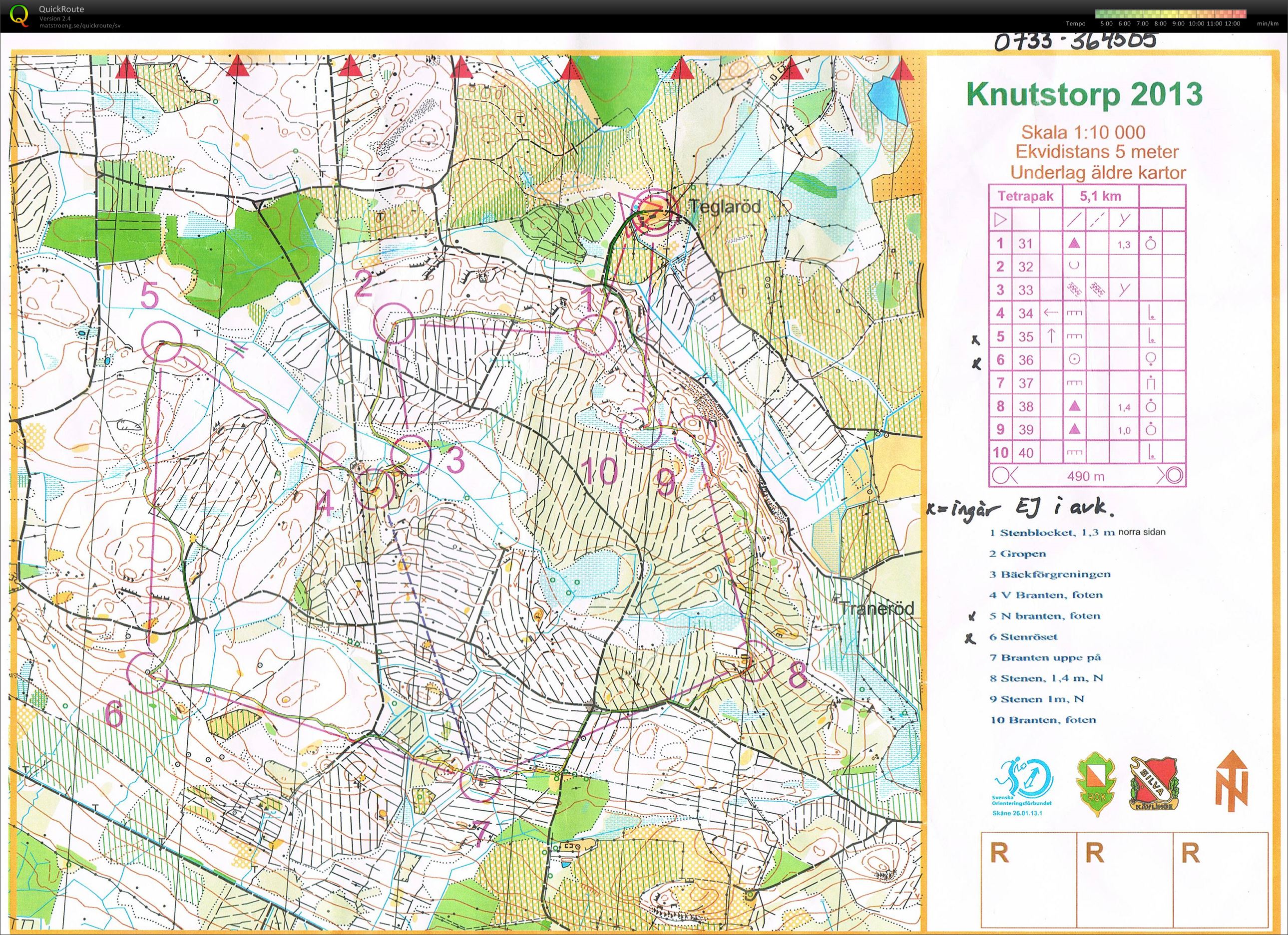Viewport: 1288px width, 935px height.
Task: Click the "Knutstorp 2013" map title
Action: click(1085, 94)
